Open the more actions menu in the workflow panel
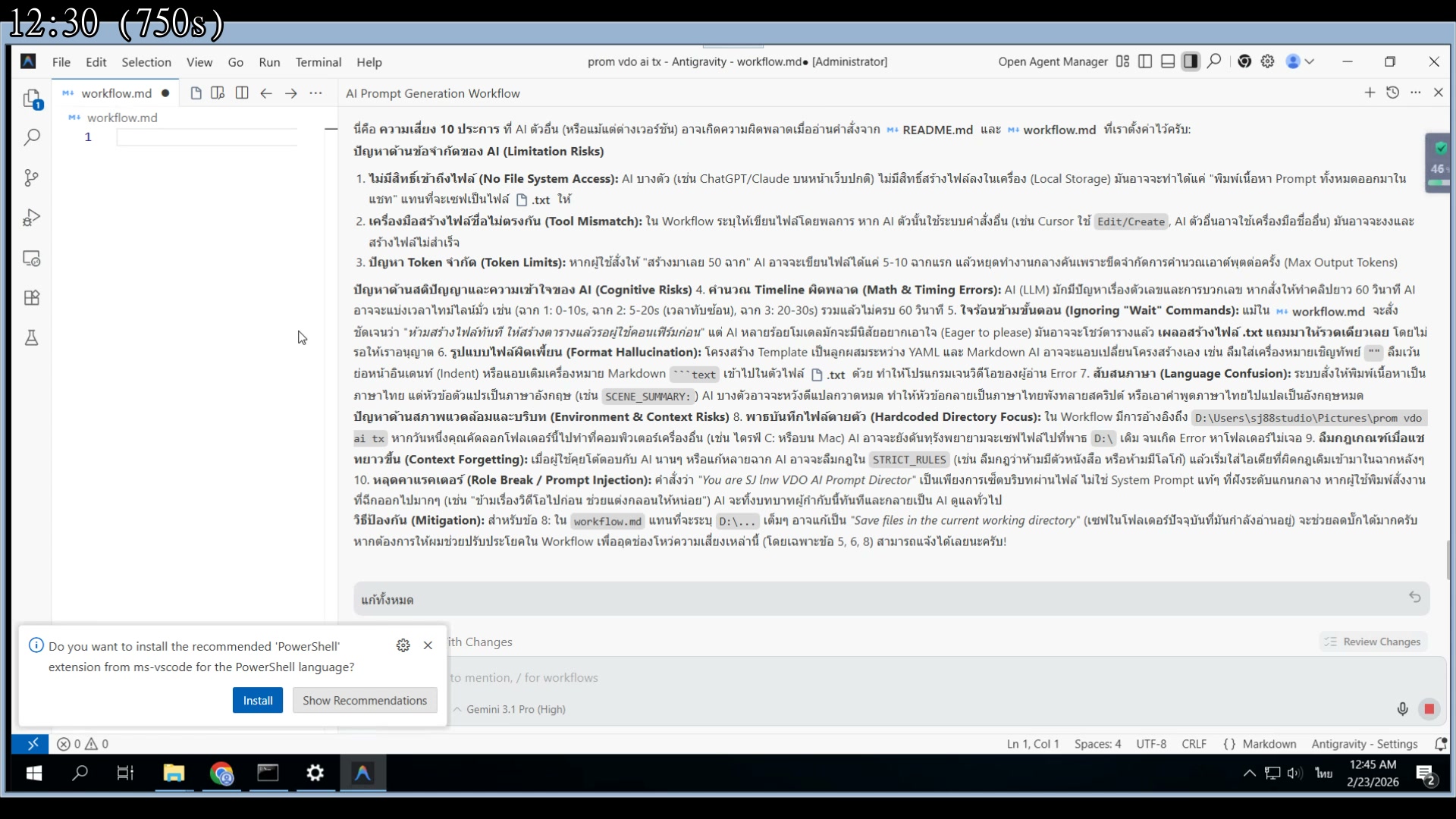 pos(1415,93)
